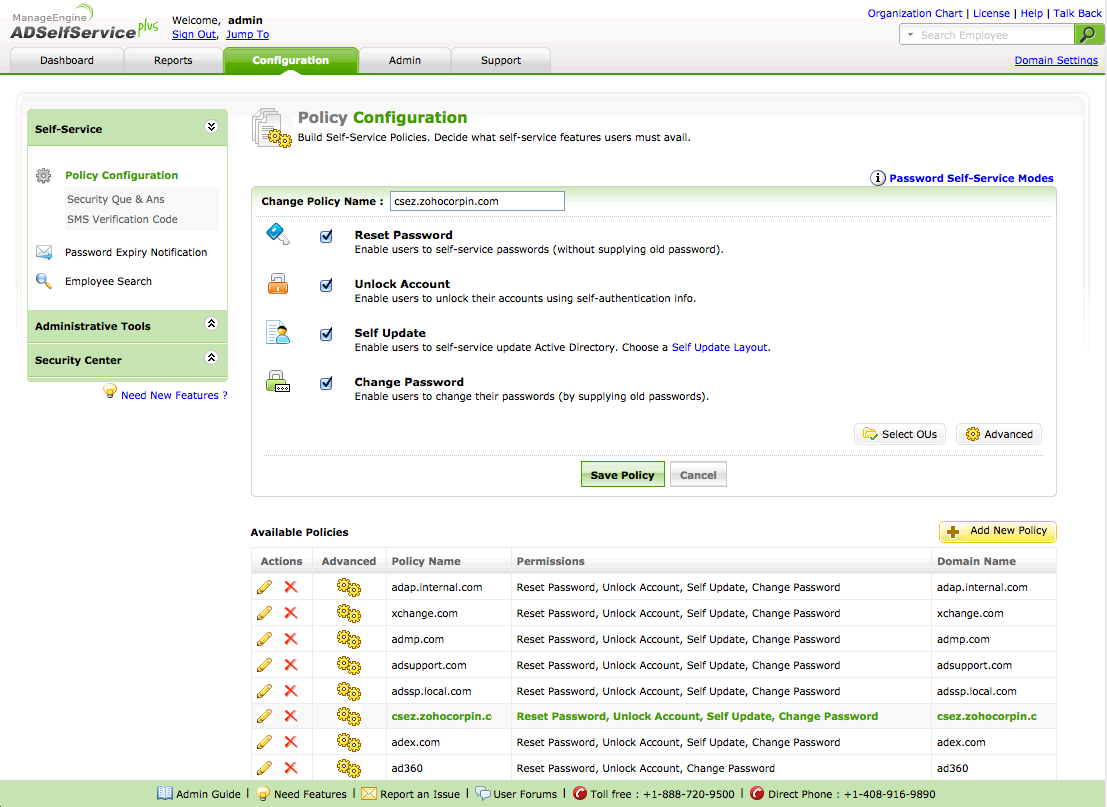Edit adsupport.com policy with pencil icon
This screenshot has height=807, width=1107.
click(x=265, y=665)
